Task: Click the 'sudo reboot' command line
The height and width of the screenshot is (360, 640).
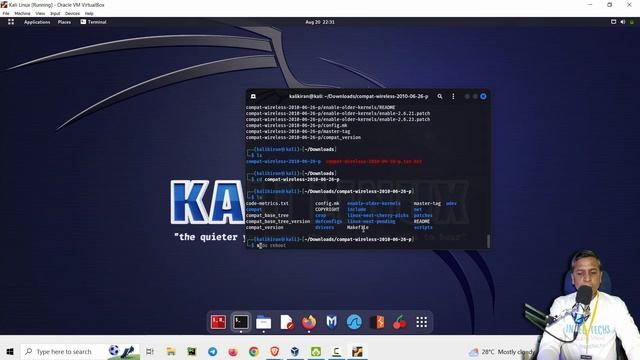Action: pos(271,245)
